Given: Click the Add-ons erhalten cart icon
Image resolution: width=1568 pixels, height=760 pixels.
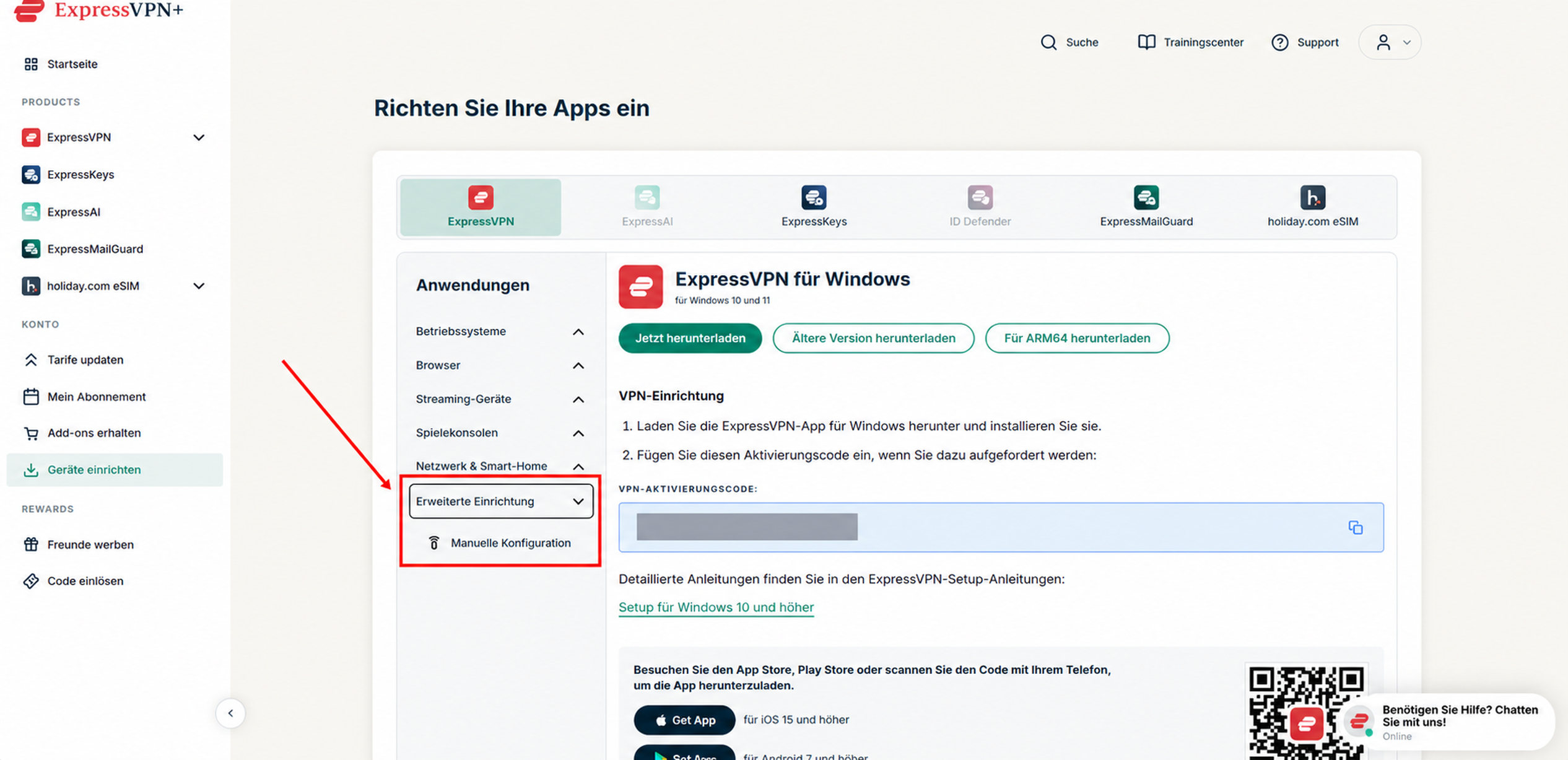Looking at the screenshot, I should 31,433.
